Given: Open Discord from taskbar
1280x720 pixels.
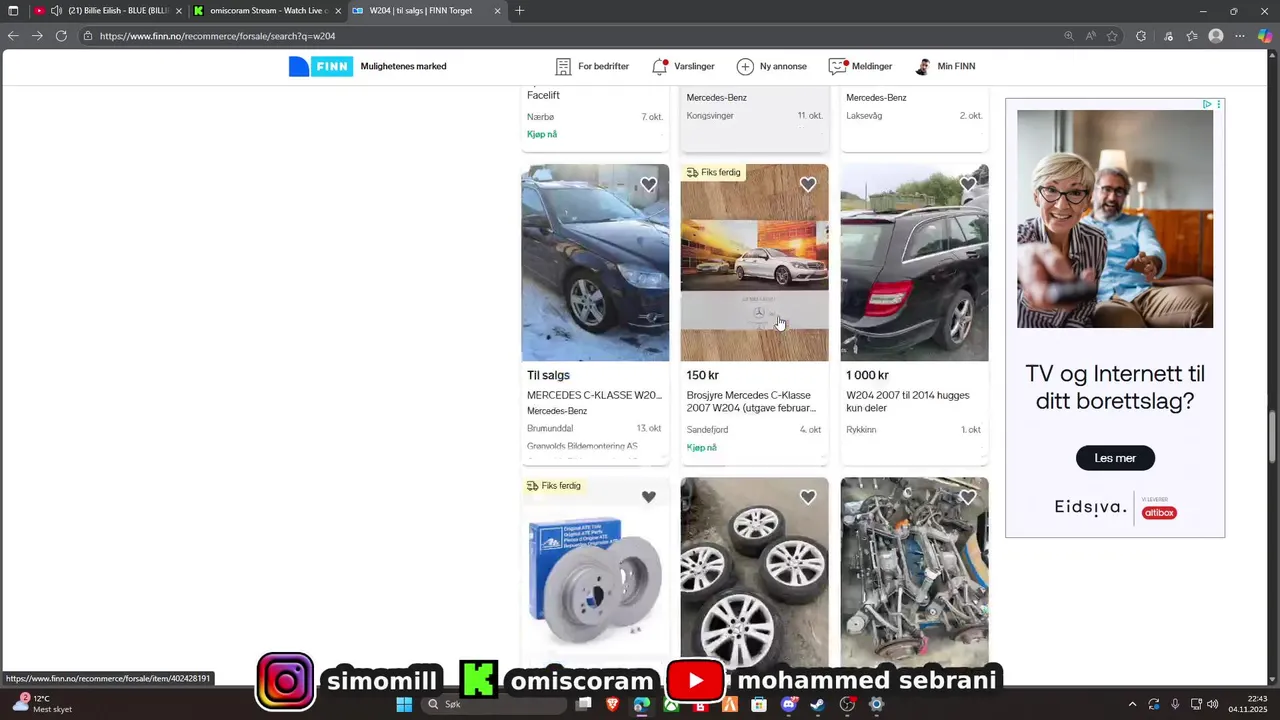Looking at the screenshot, I should [x=789, y=704].
